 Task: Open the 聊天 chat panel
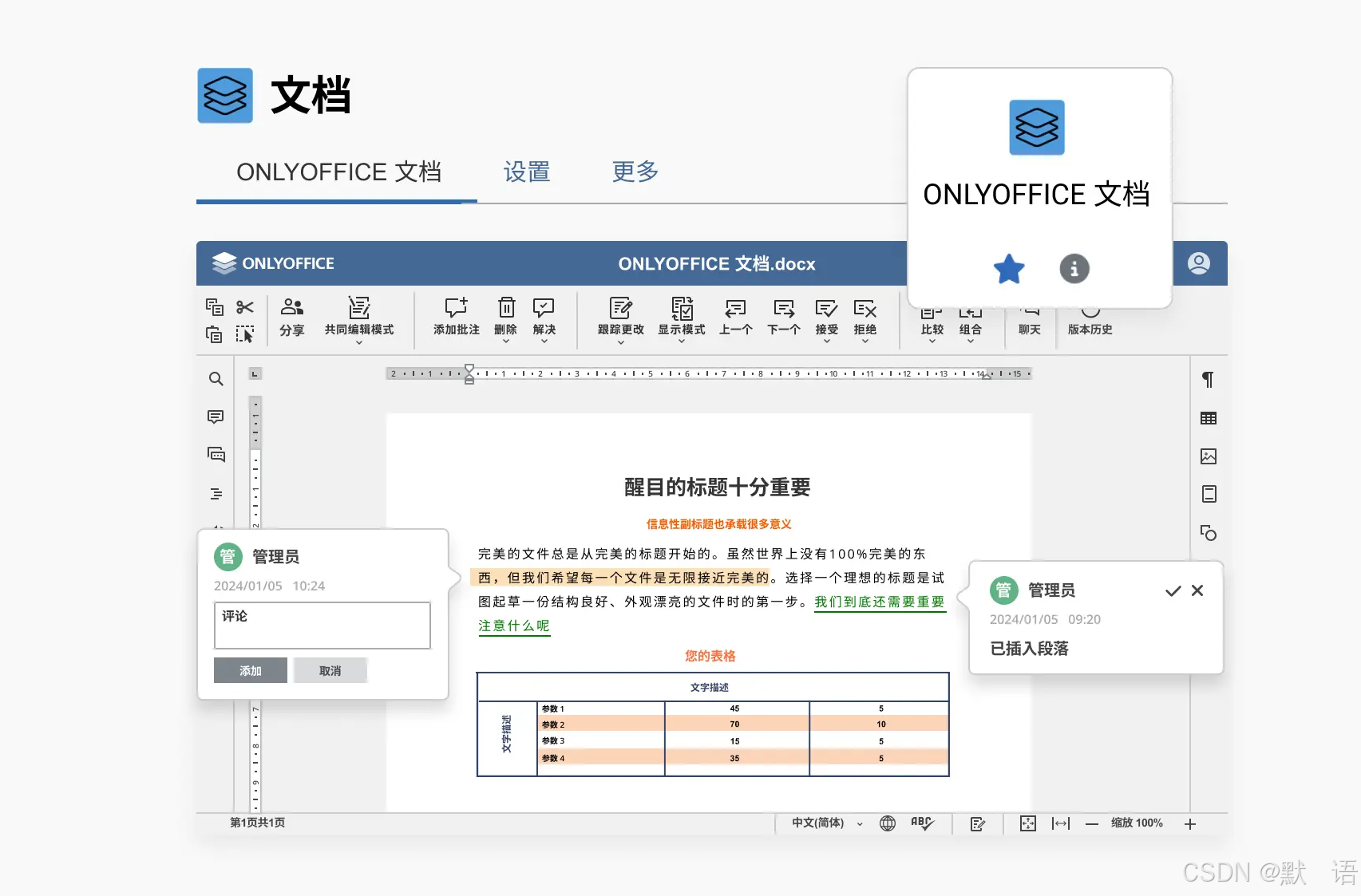[x=1030, y=322]
